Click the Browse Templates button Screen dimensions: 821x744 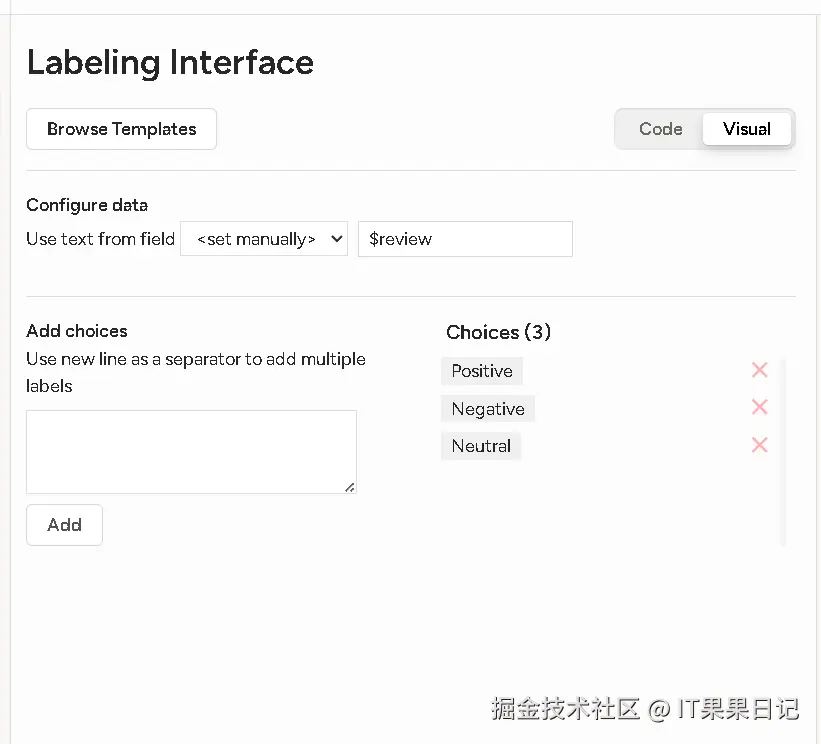point(121,129)
